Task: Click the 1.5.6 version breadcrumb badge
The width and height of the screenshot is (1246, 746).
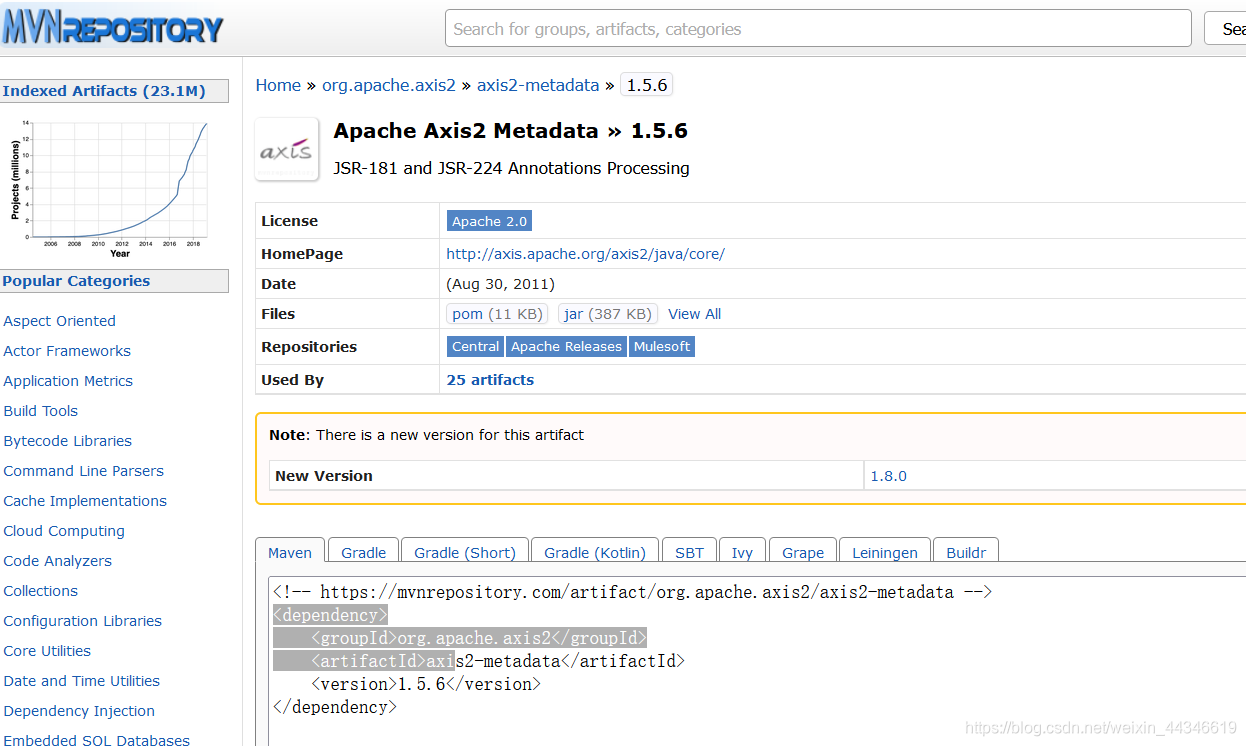Action: coord(646,85)
